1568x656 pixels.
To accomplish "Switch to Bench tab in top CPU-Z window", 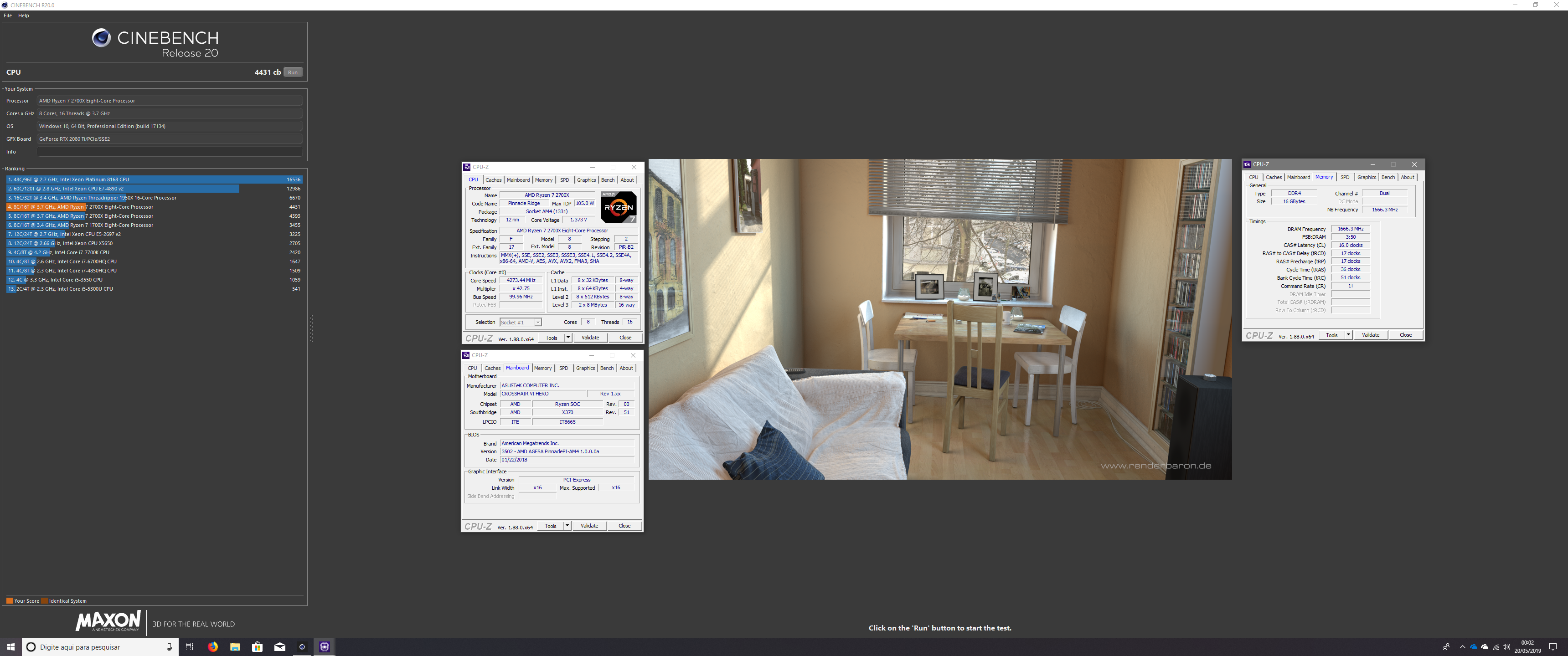I will pos(608,180).
